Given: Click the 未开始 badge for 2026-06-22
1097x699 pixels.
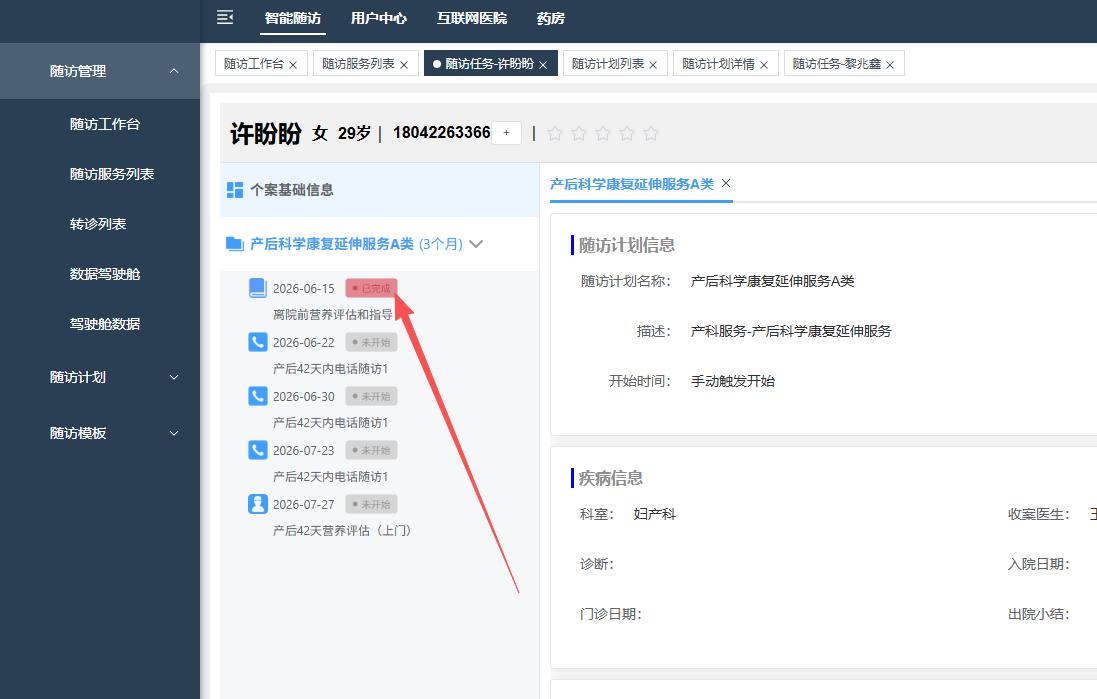Looking at the screenshot, I should coord(371,342).
